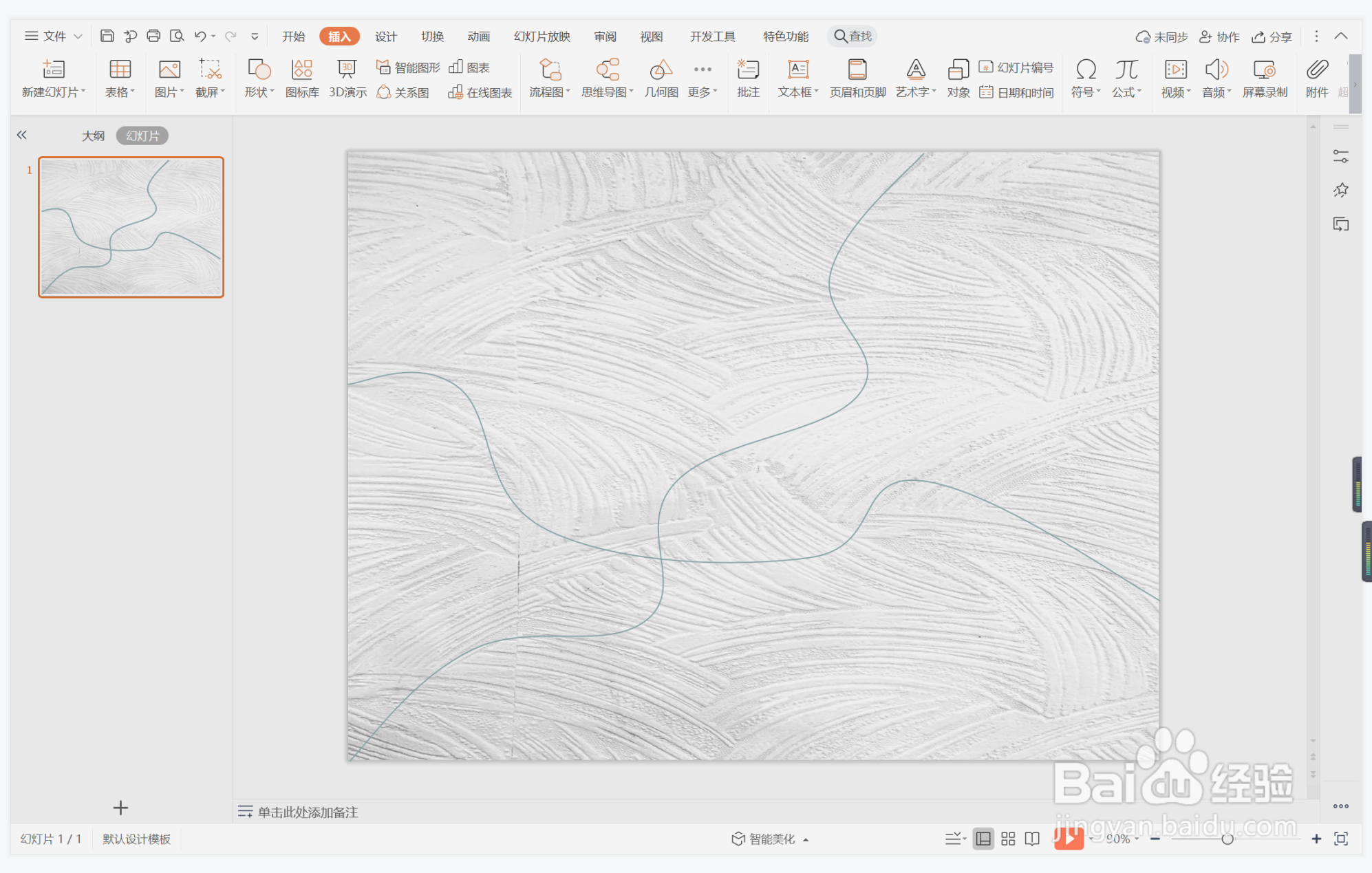
Task: Insert Slide Number (幻灯片编号)
Action: click(x=1016, y=67)
